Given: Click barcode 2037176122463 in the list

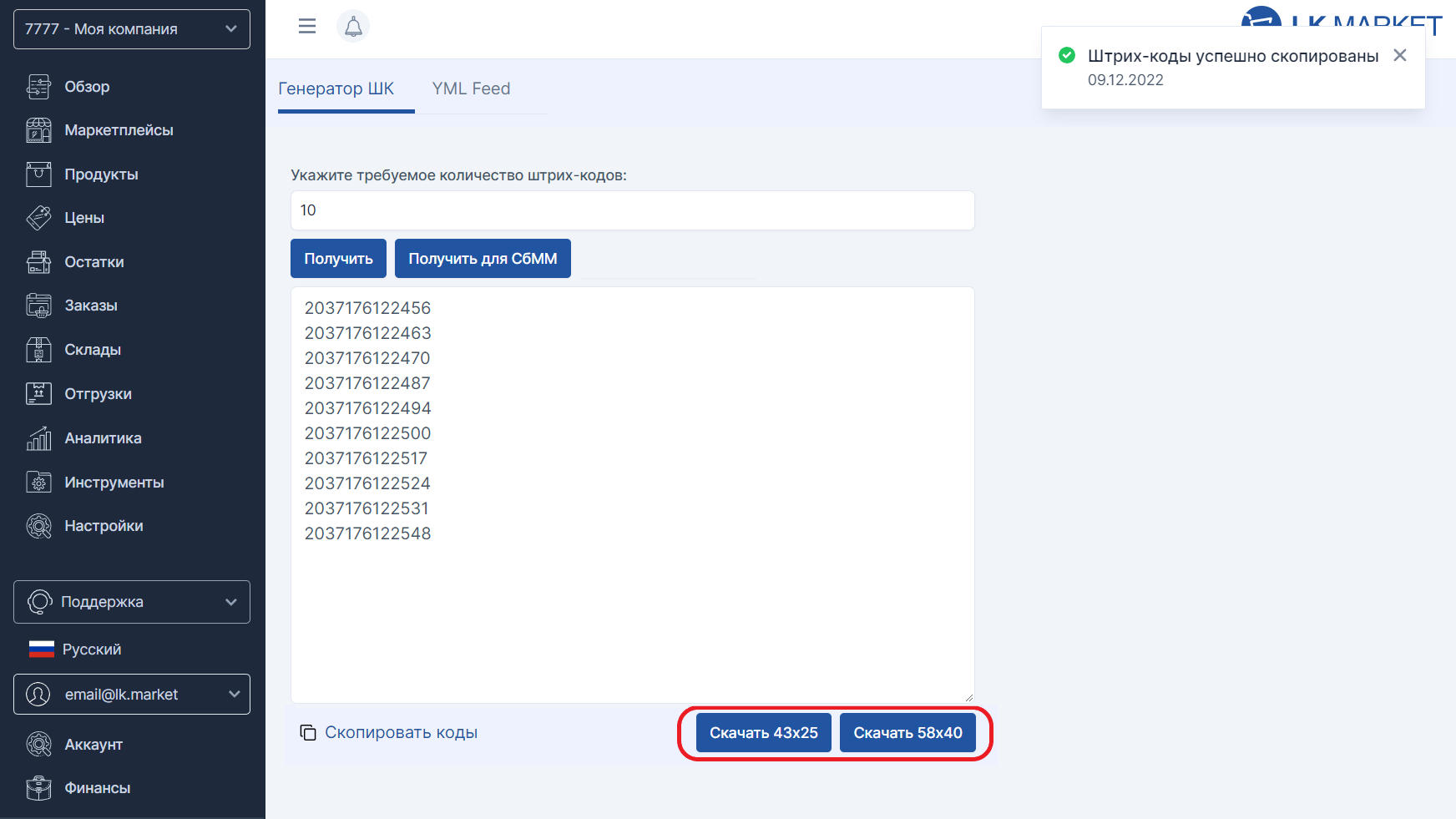Looking at the screenshot, I should [367, 333].
